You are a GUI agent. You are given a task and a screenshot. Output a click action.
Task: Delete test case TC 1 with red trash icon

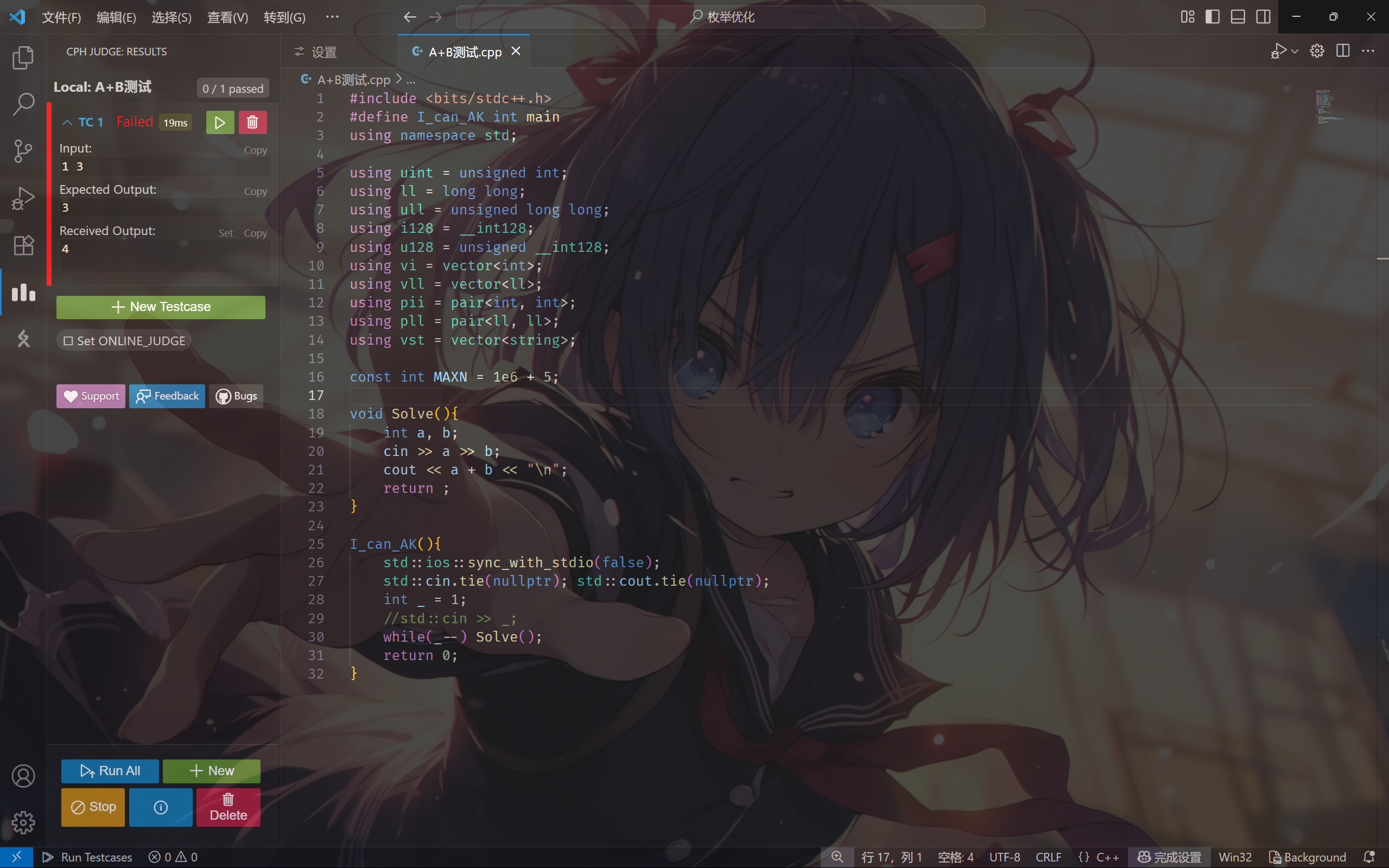[252, 122]
